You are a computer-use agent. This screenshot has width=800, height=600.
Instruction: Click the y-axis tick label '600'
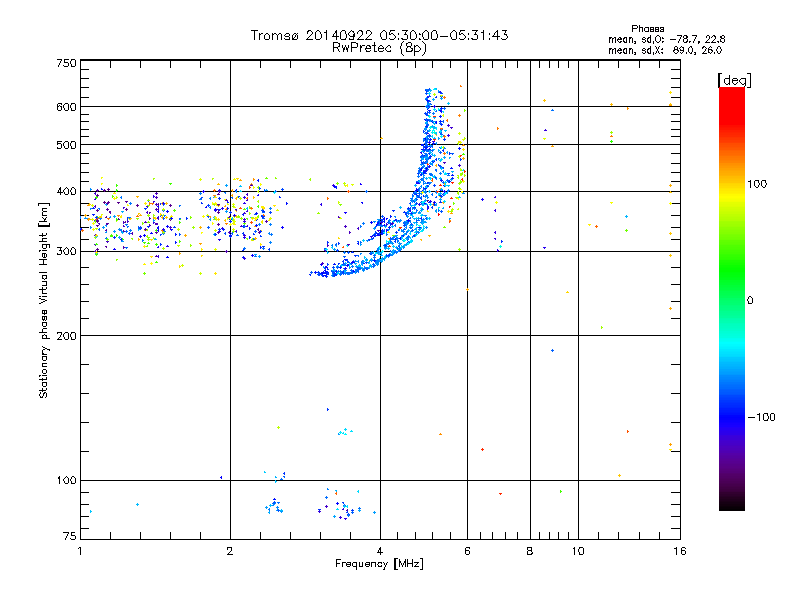[66, 107]
